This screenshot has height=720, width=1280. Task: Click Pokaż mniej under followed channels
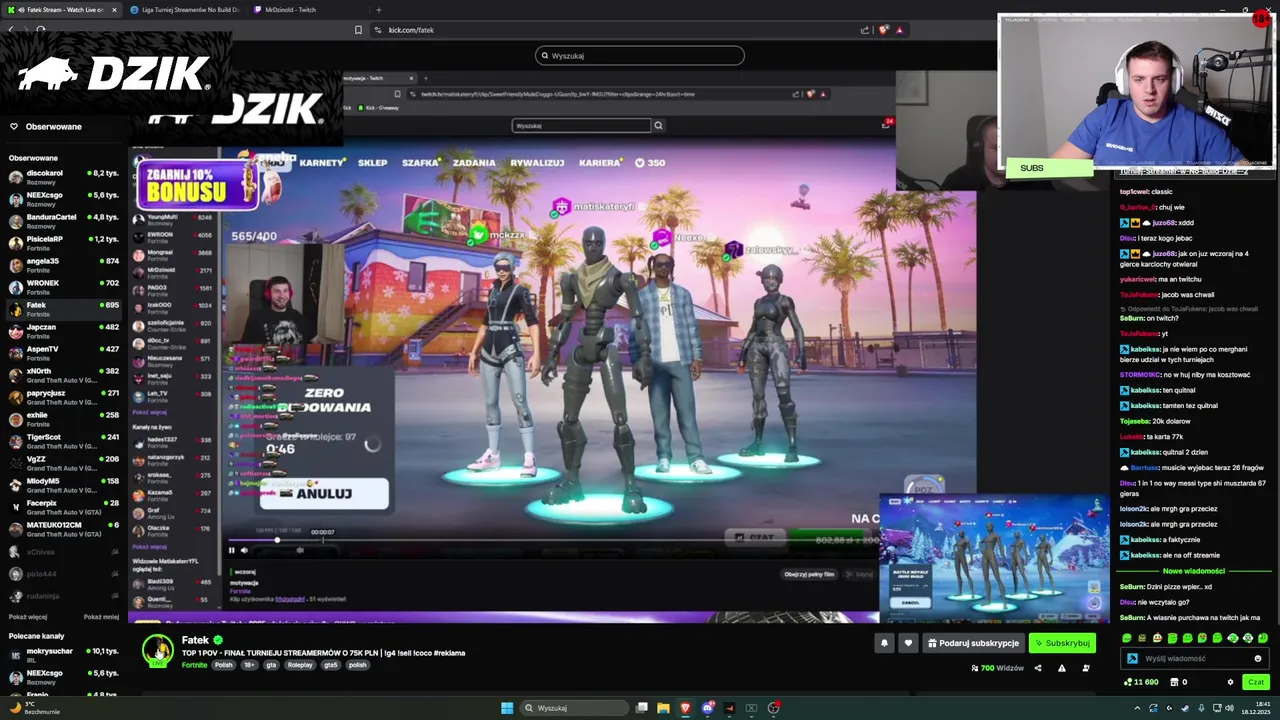(x=101, y=617)
